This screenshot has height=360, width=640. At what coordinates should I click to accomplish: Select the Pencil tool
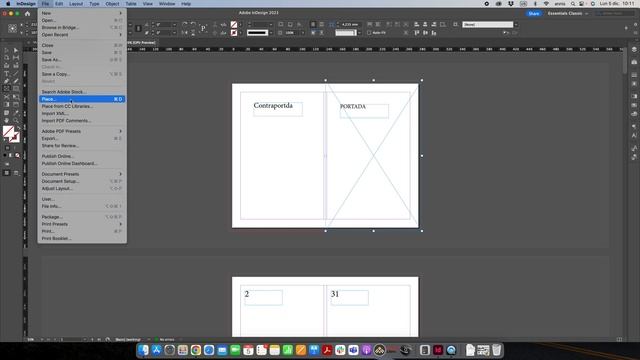[16, 81]
